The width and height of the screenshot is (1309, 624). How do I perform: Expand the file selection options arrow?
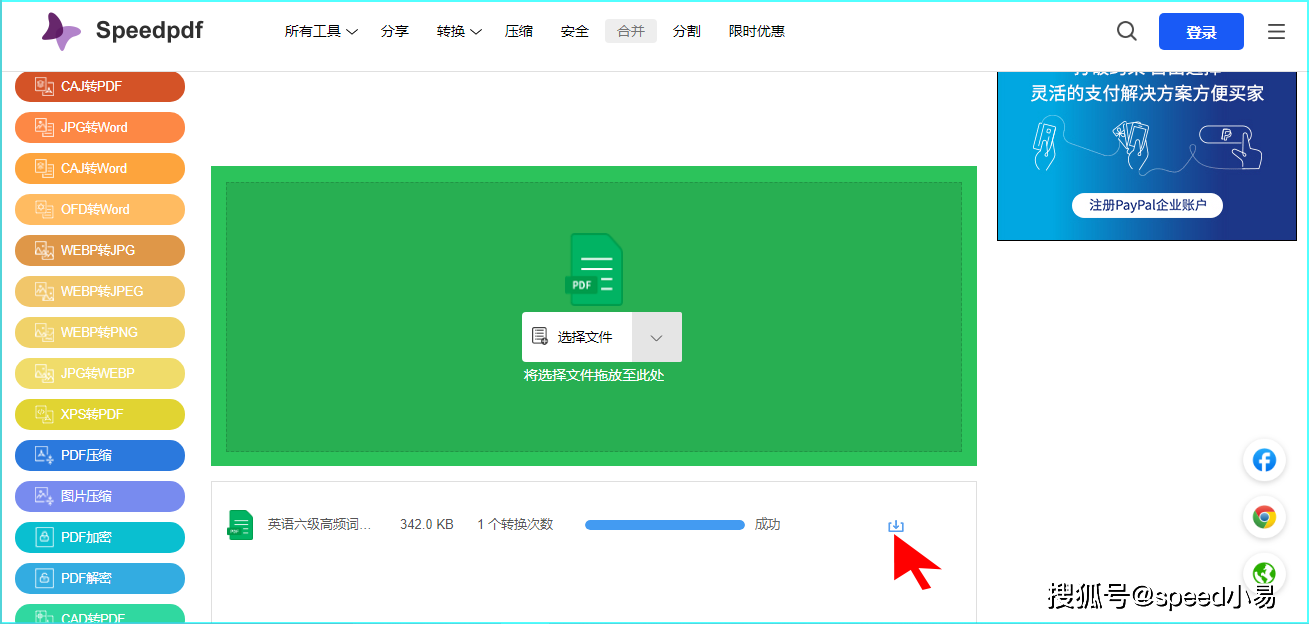pos(657,337)
